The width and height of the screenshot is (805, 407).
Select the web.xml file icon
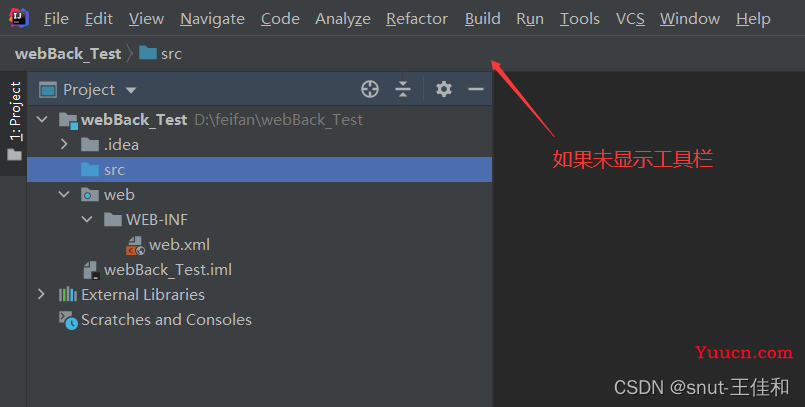(135, 245)
